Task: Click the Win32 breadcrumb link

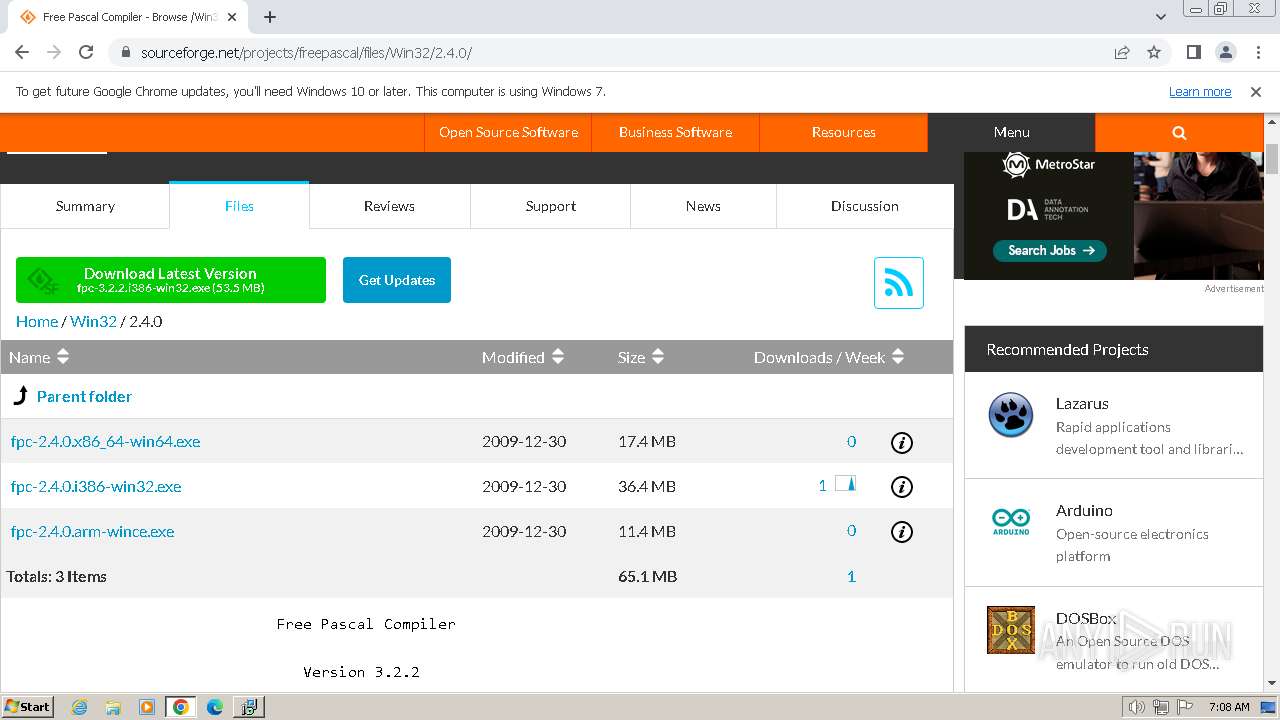Action: click(x=93, y=321)
